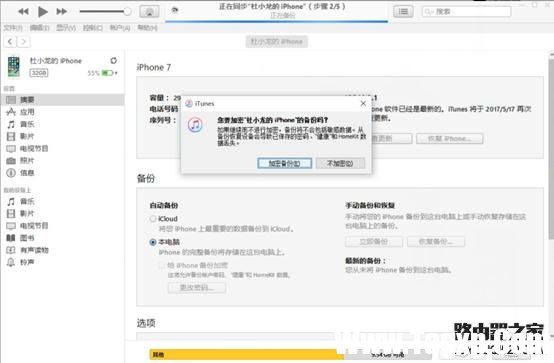Skip to the next track
Viewport: 554px width, 363px height.
pos(61,12)
